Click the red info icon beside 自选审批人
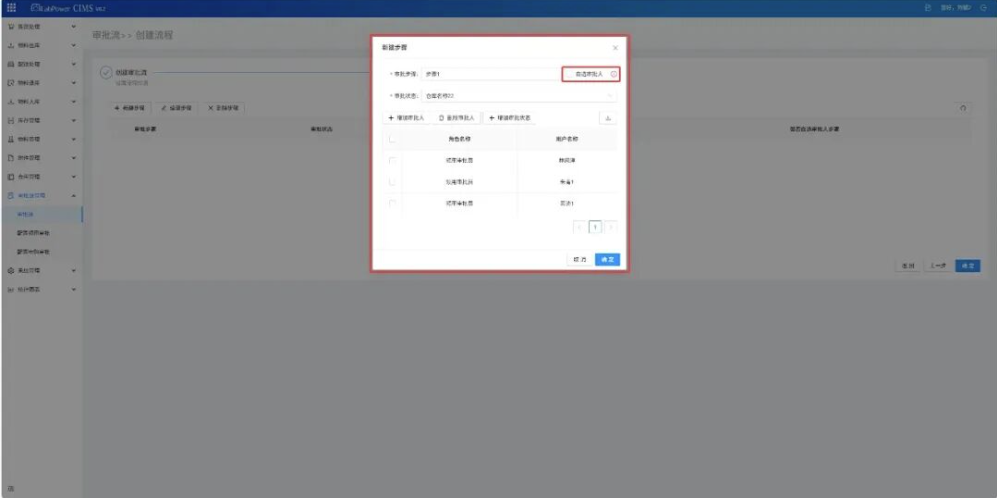The height and width of the screenshot is (499, 997). (614, 74)
